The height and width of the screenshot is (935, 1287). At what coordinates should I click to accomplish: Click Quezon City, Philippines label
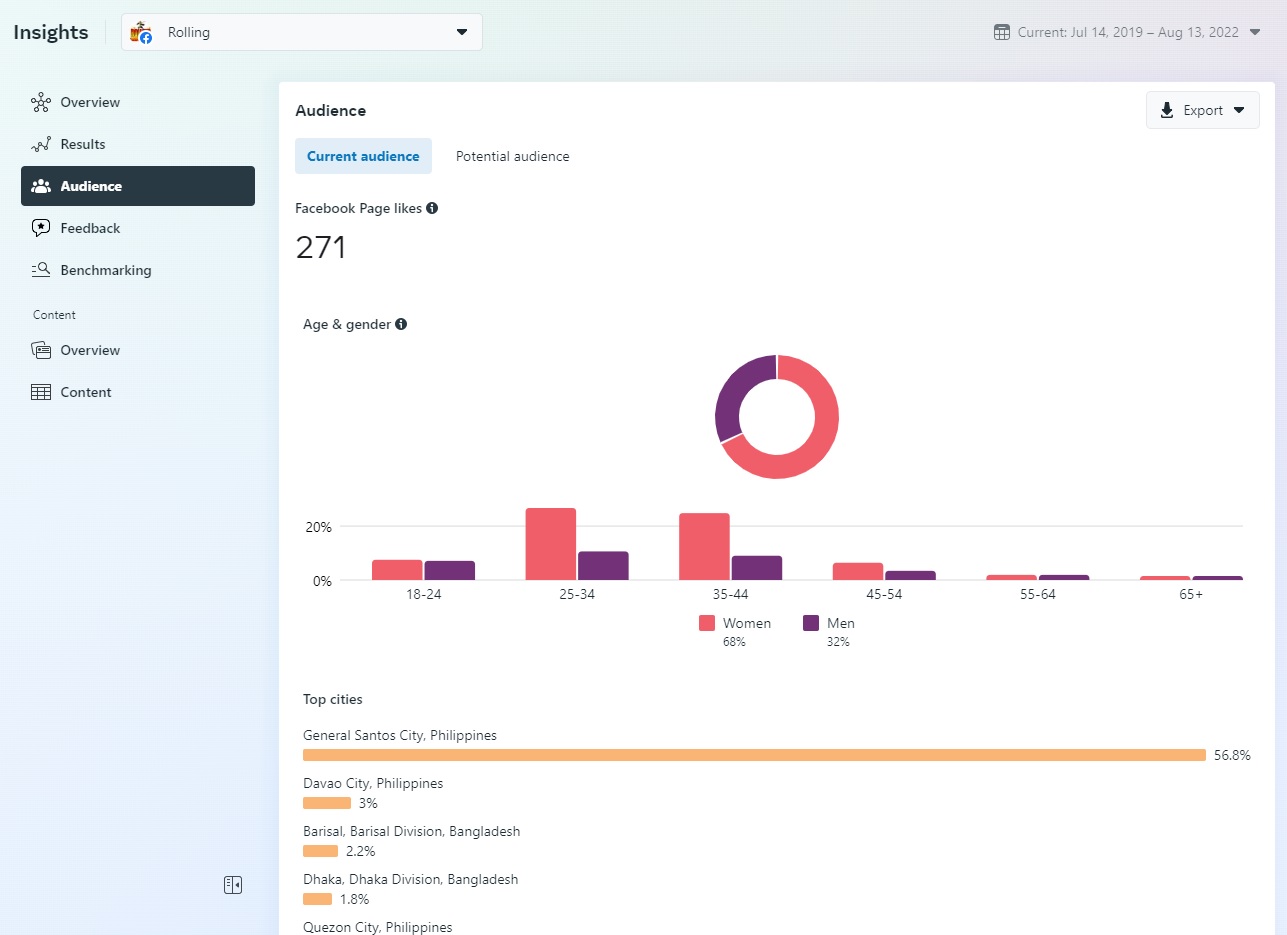tap(378, 927)
